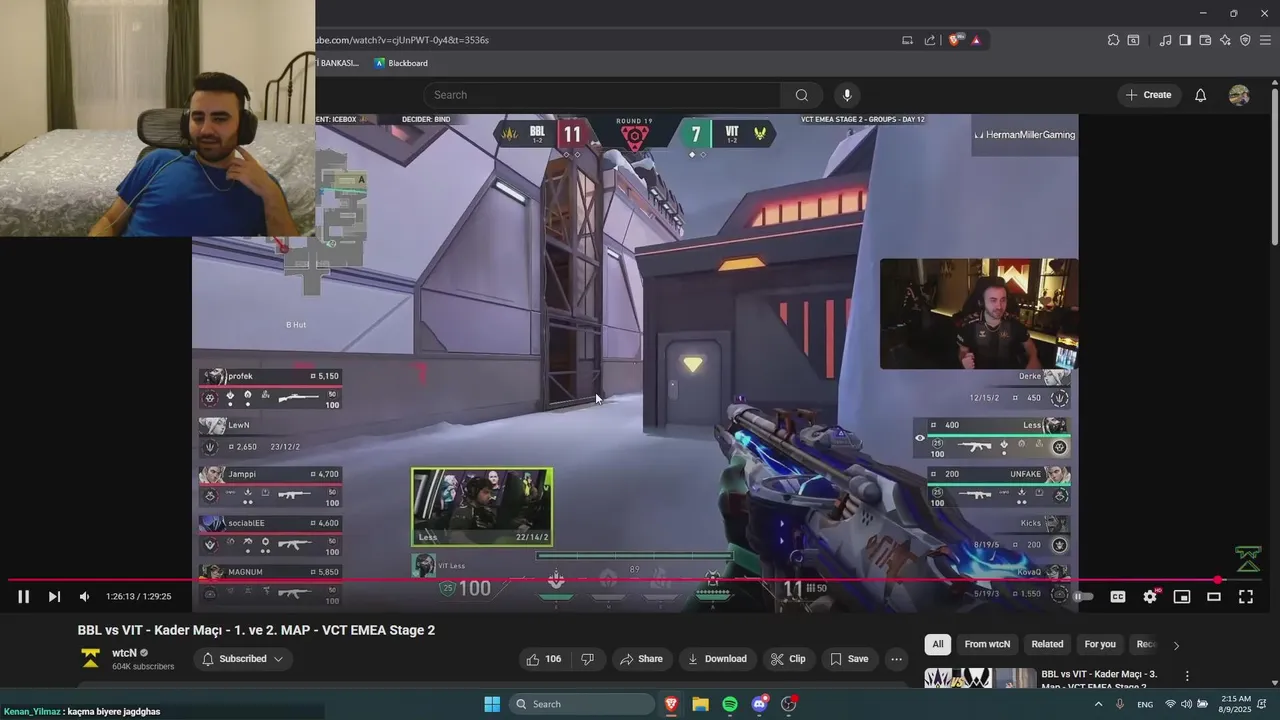The height and width of the screenshot is (720, 1280).
Task: Open the YouTube account avatar menu
Action: point(1239,95)
